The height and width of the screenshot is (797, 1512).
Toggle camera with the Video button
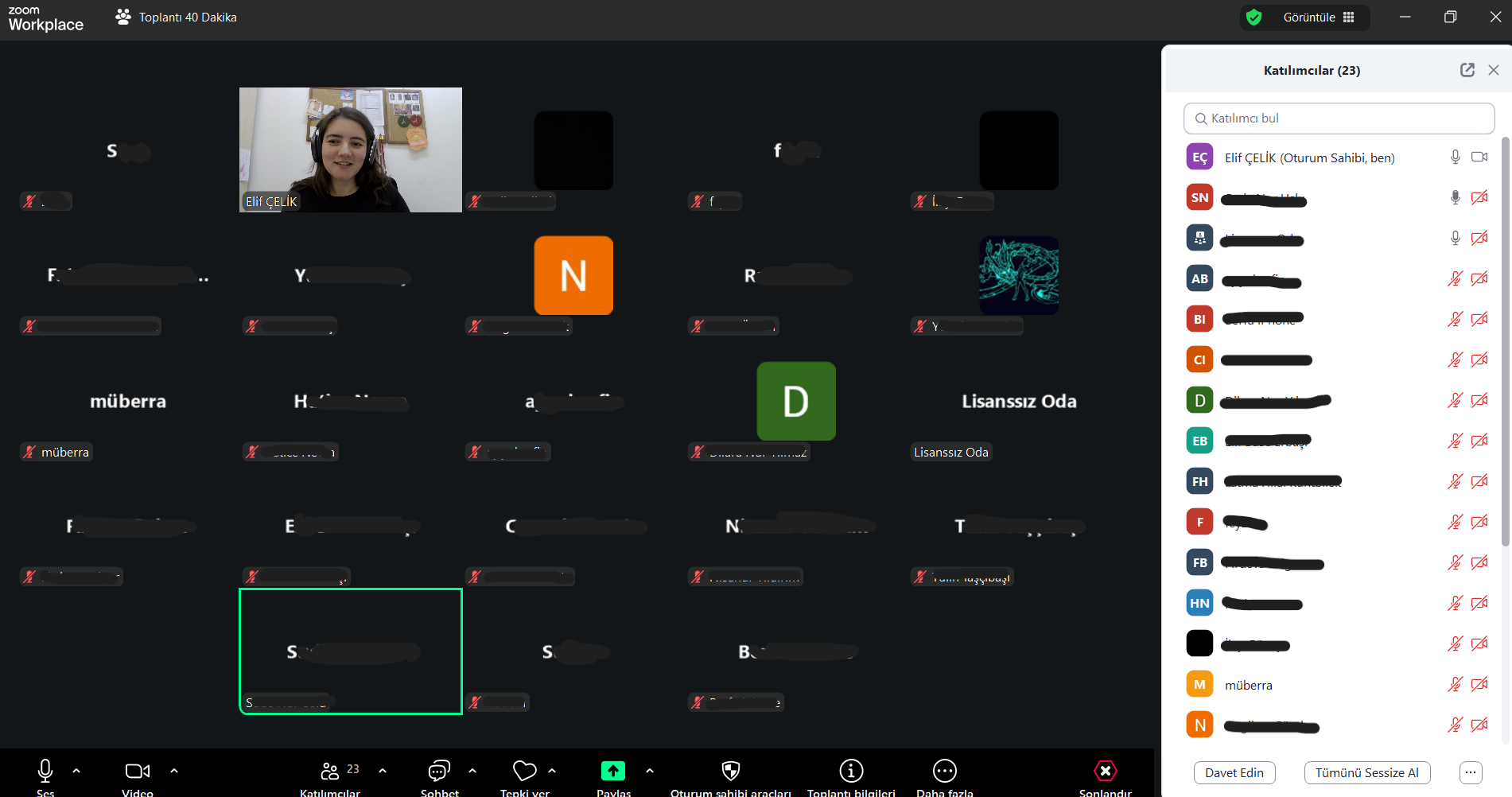point(137,771)
